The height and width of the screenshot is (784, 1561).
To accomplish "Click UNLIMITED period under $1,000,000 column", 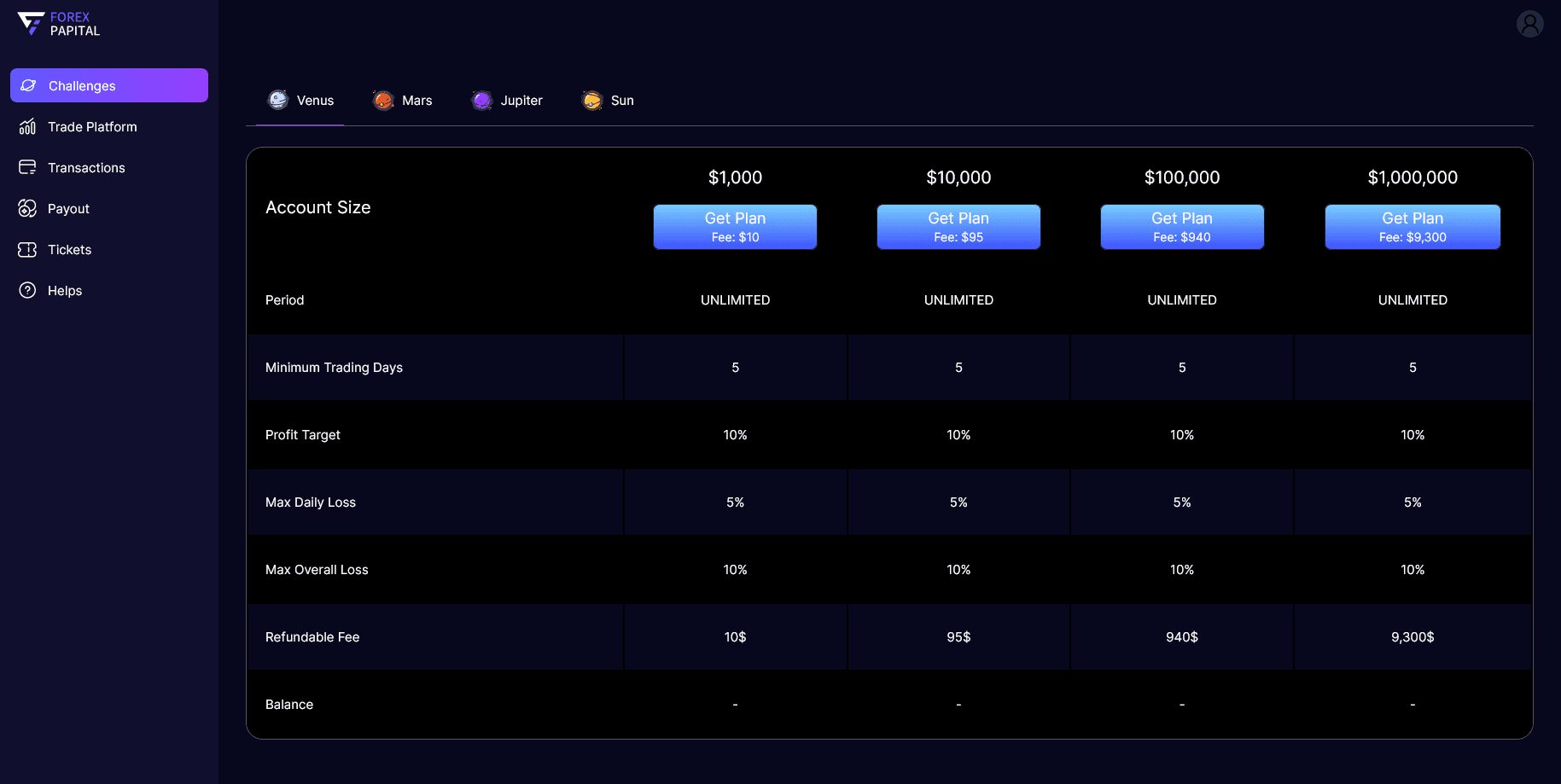I will (x=1412, y=300).
